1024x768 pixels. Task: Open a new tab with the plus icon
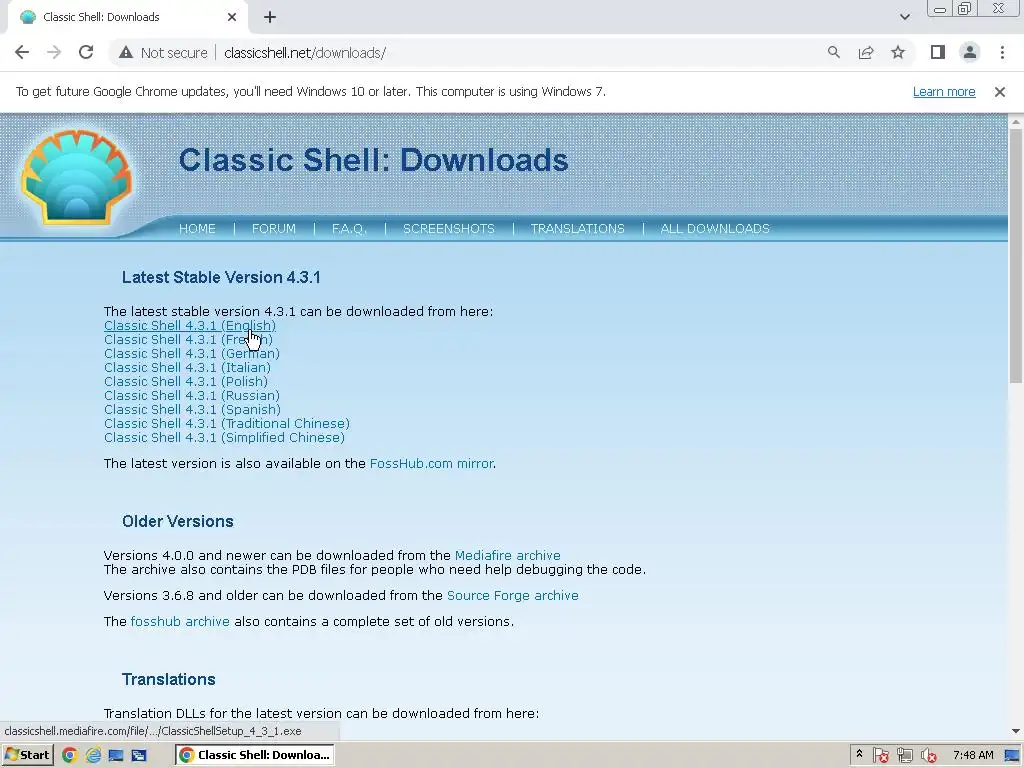(x=270, y=17)
